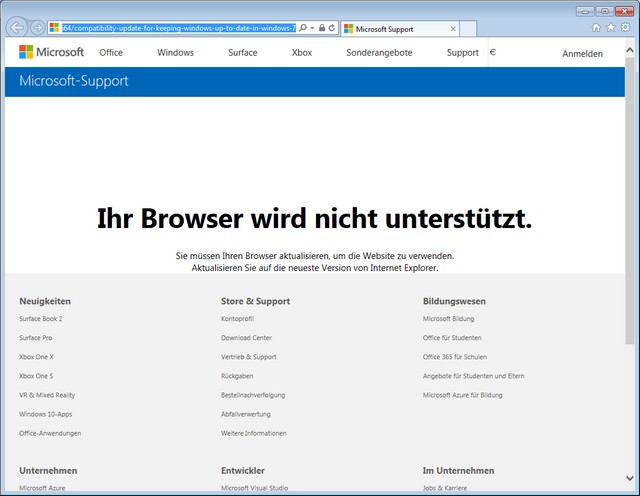Click the URL address field
The height and width of the screenshot is (496, 640).
175,28
